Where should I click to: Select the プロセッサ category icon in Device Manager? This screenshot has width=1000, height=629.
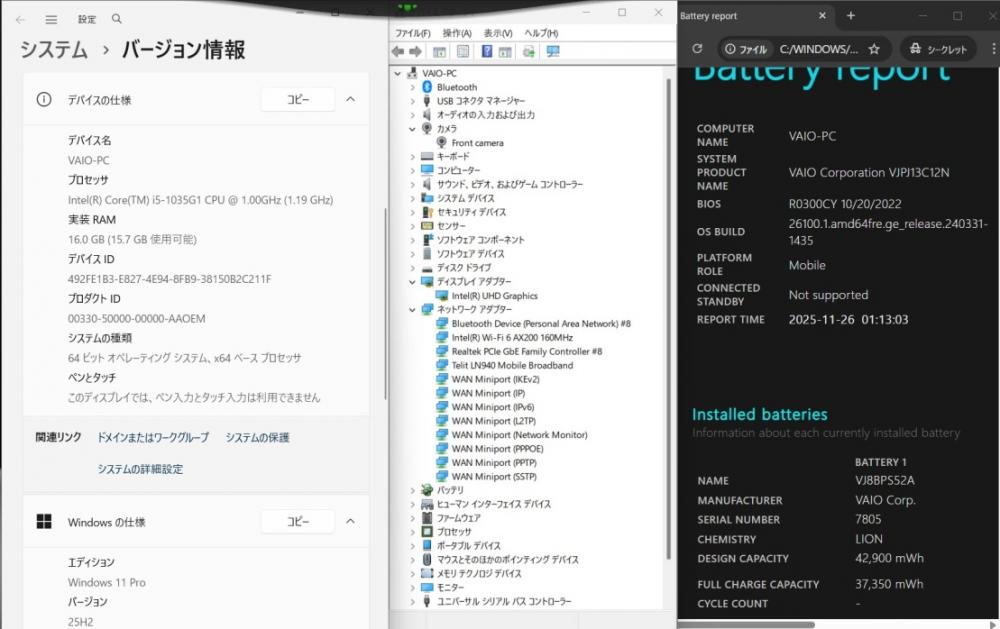point(427,531)
